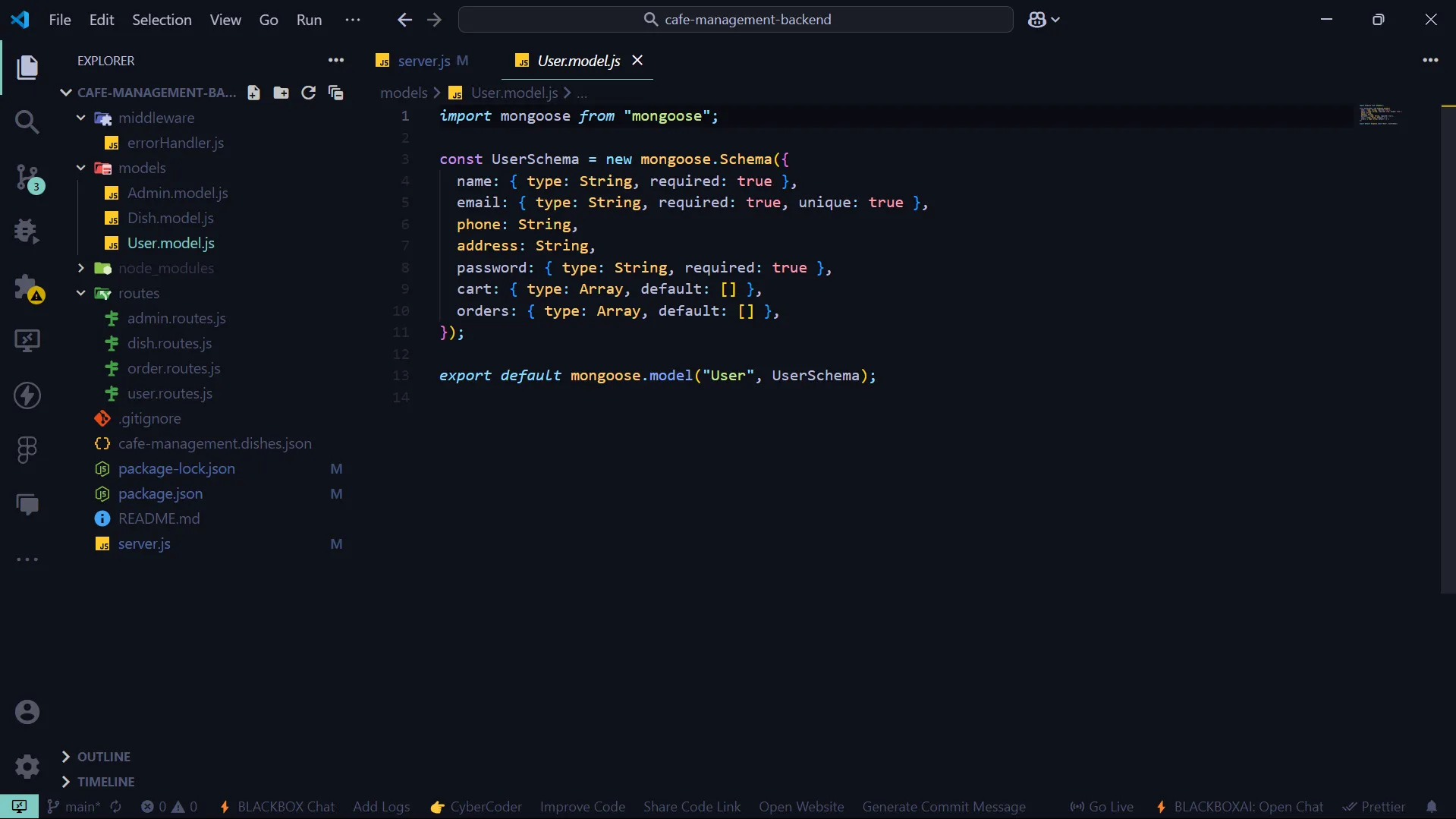
Task: Click Generate Commit Message in status bar
Action: coord(944,807)
